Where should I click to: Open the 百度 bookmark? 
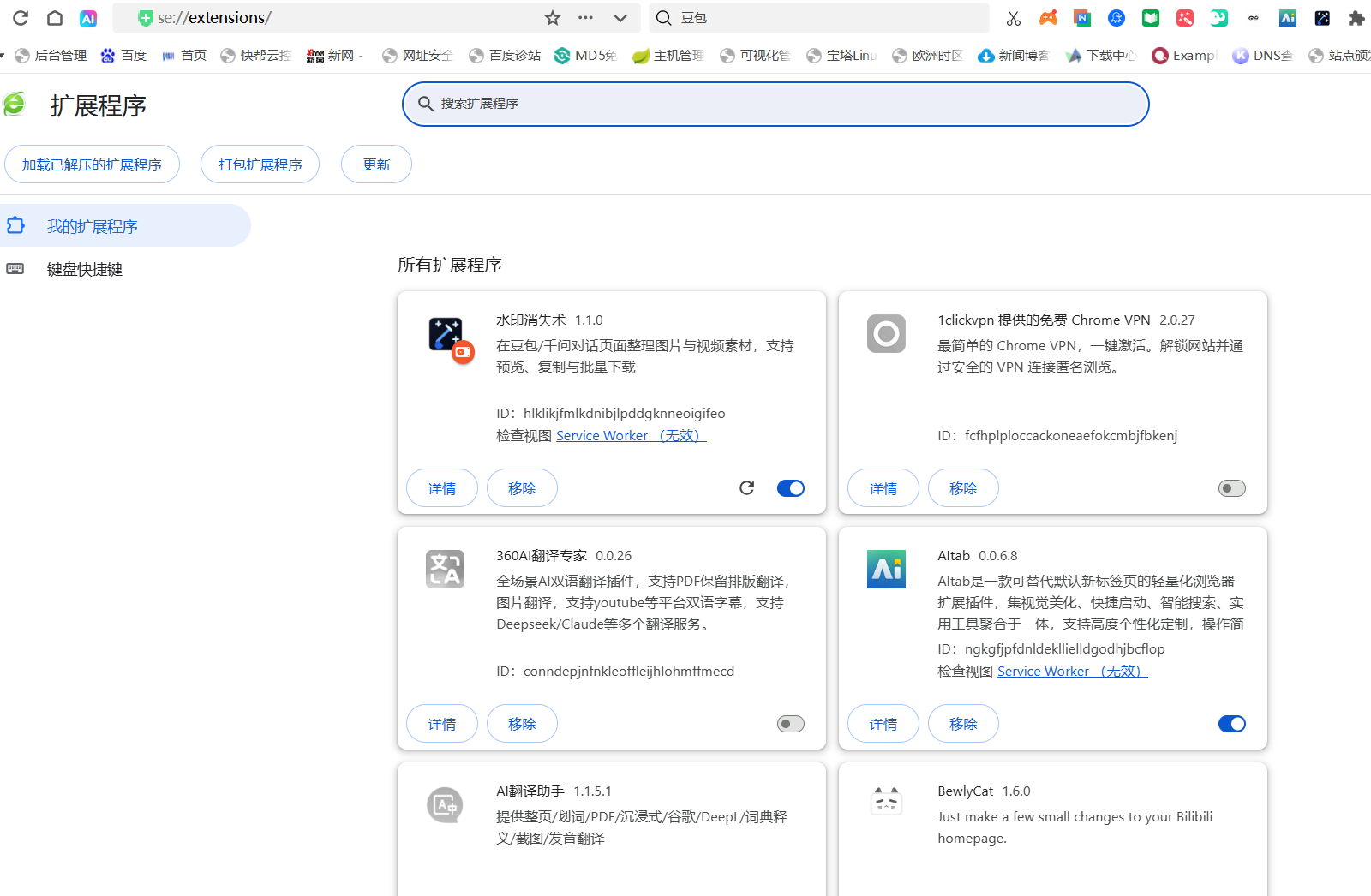[123, 56]
